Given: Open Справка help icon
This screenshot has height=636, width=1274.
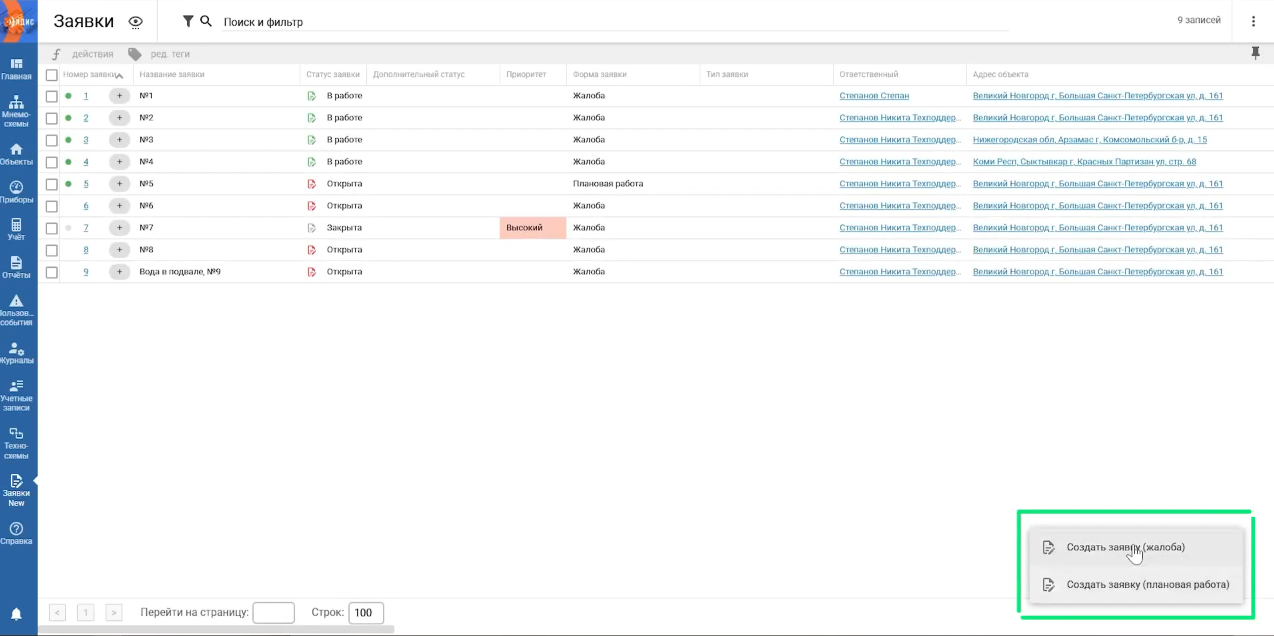Looking at the screenshot, I should coord(17,533).
